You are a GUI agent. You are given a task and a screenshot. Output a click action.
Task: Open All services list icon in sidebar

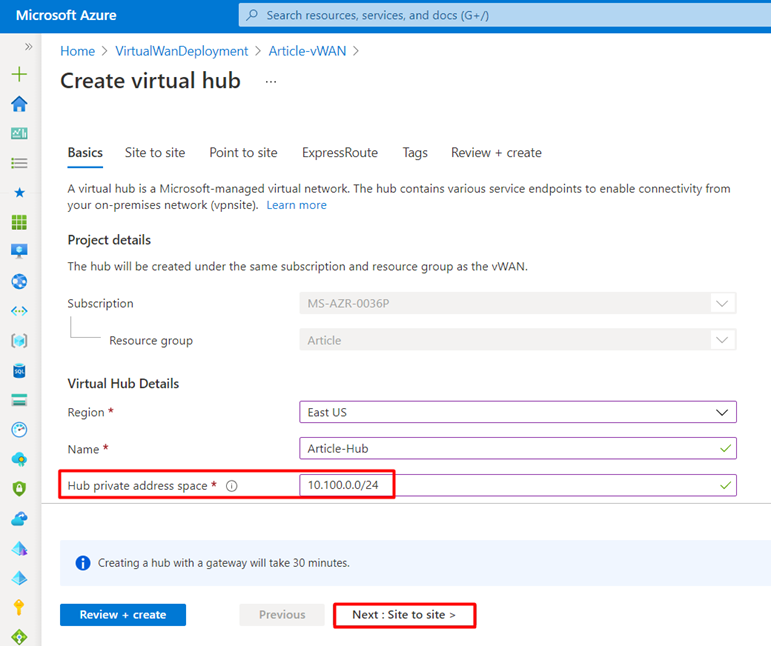pyautogui.click(x=19, y=163)
